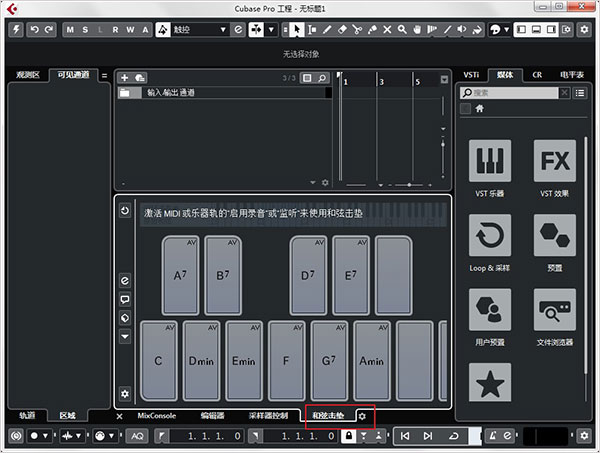Open the VST 乐器 (VST instruments) browser
This screenshot has width=600, height=453.
[x=490, y=167]
